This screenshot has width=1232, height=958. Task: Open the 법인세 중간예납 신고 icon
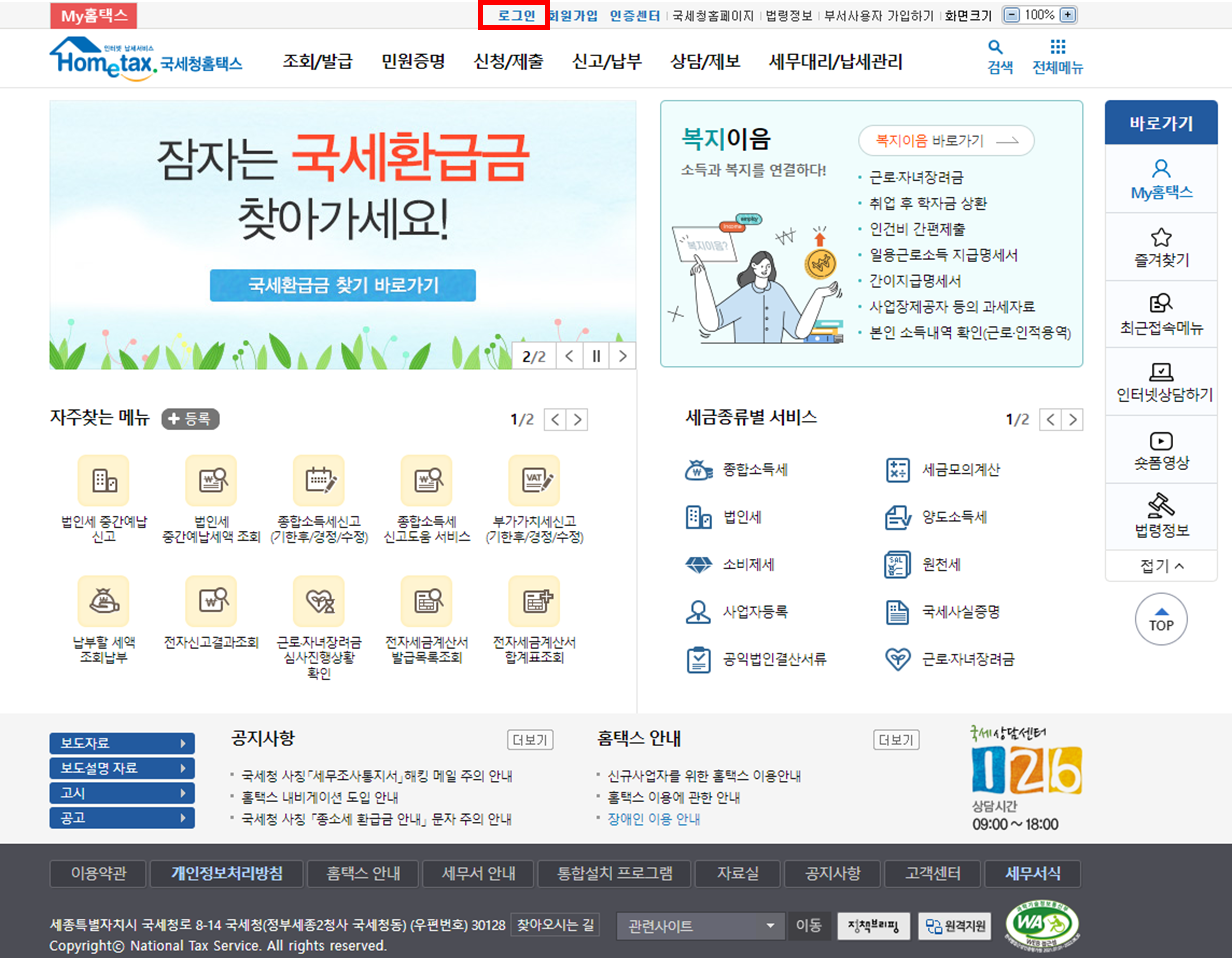click(x=103, y=480)
